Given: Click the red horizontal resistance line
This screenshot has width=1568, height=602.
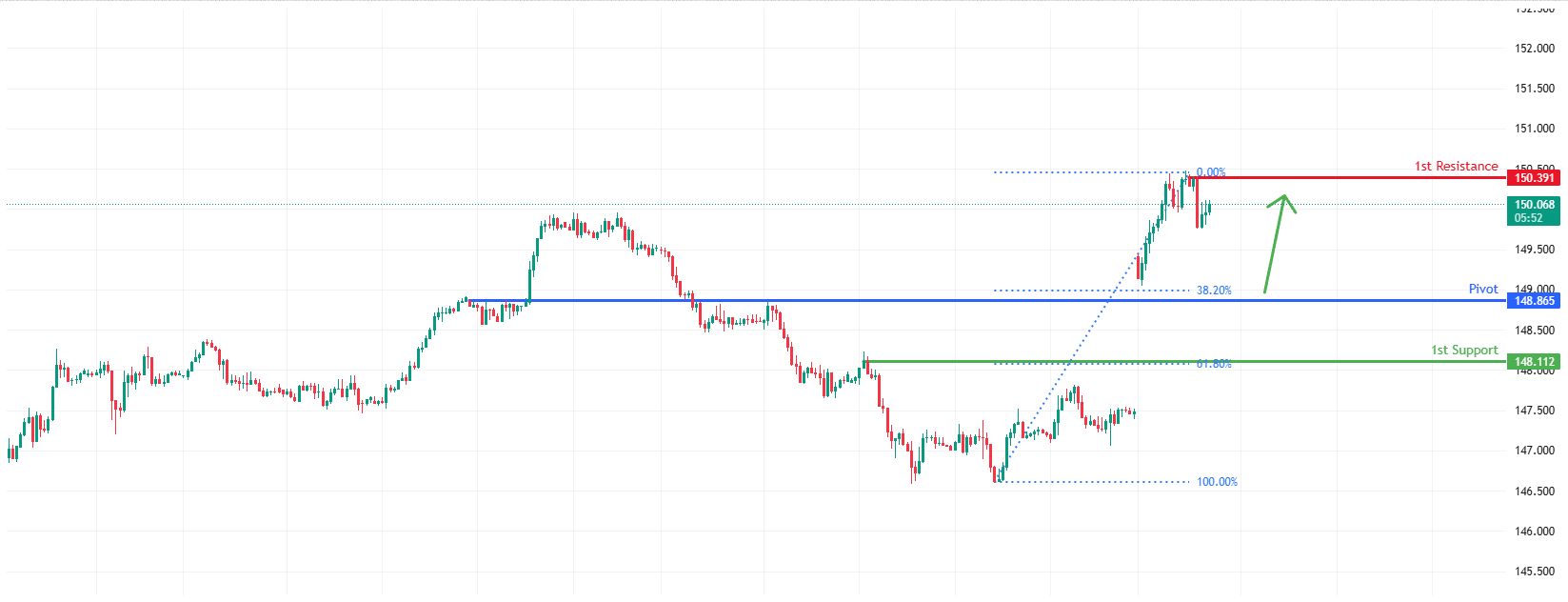Looking at the screenshot, I should coord(1352,178).
